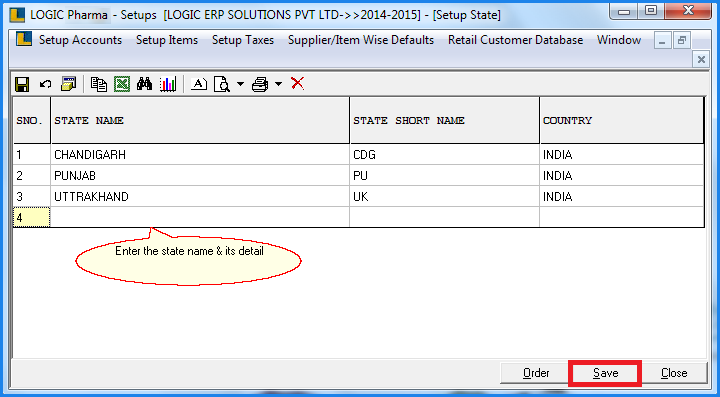Screen dimensions: 720x397
Task: Close the inner panel with gray X
Action: click(x=701, y=59)
